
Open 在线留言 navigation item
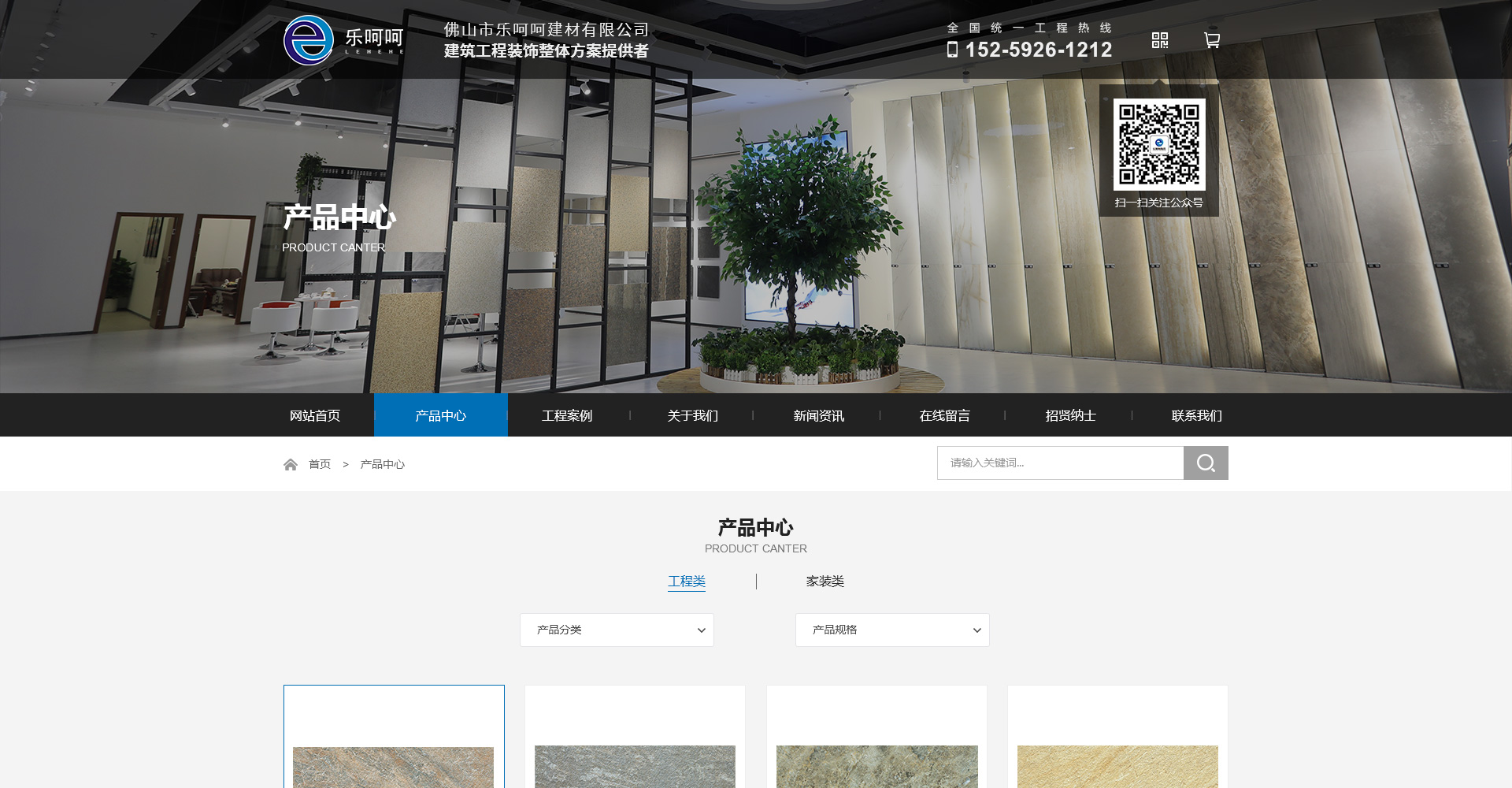click(945, 415)
